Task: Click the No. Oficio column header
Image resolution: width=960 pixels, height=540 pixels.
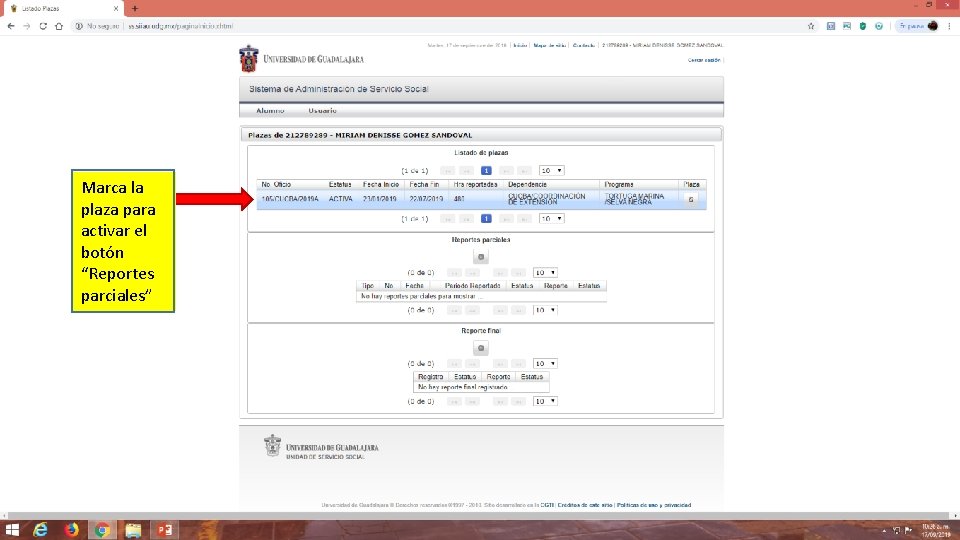Action: [291, 184]
